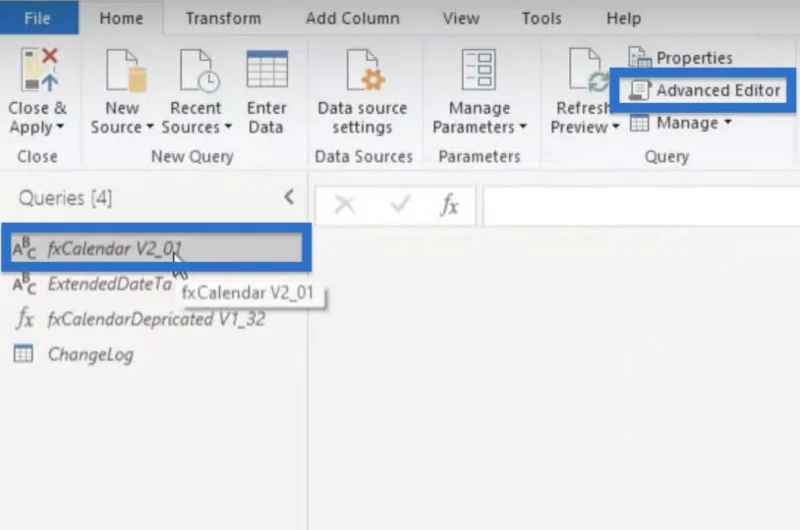This screenshot has width=800, height=530.
Task: Expand the Recent Sources dropdown arrow
Action: [228, 126]
